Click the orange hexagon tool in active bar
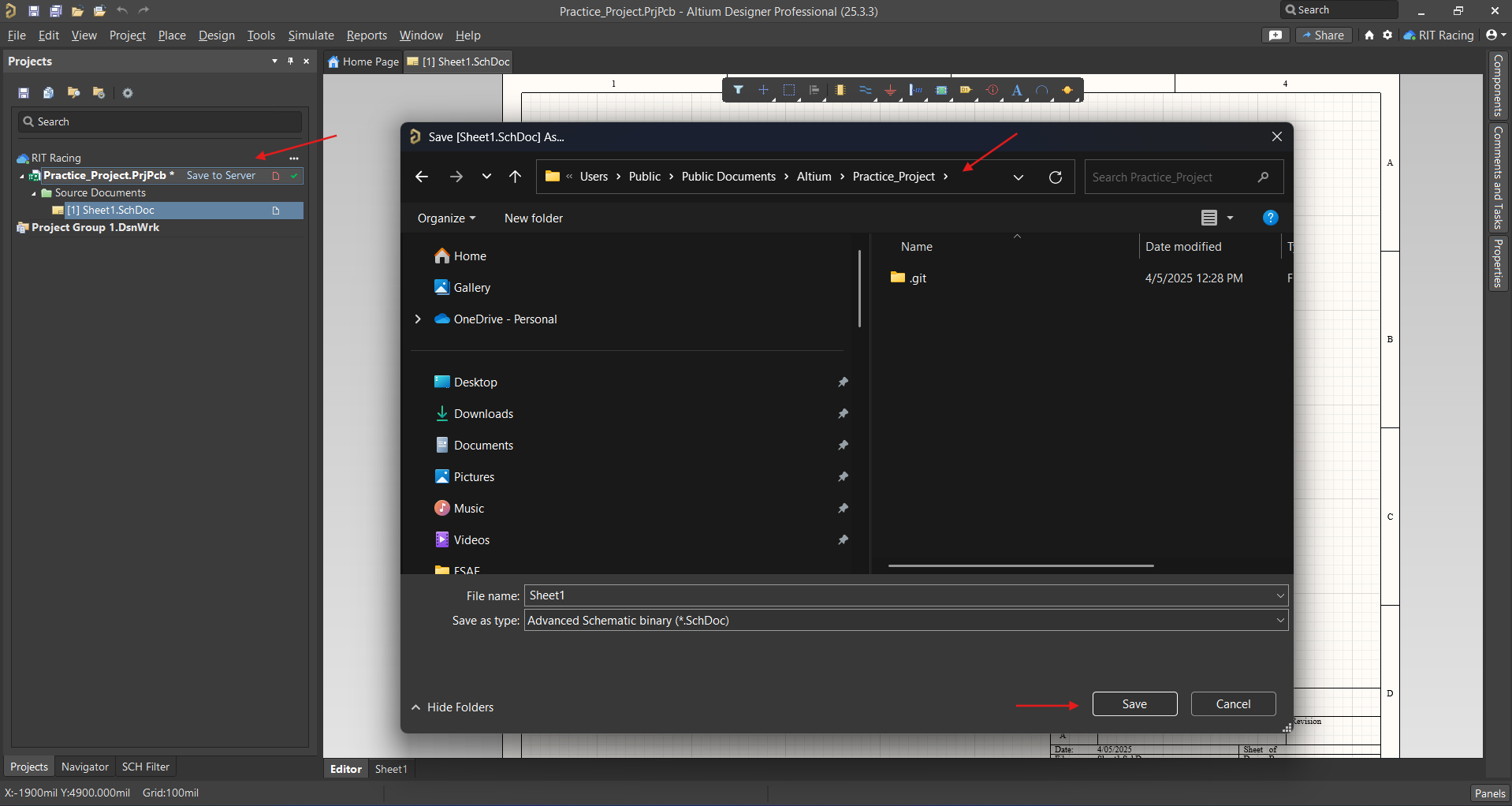1512x806 pixels. pyautogui.click(x=1067, y=90)
